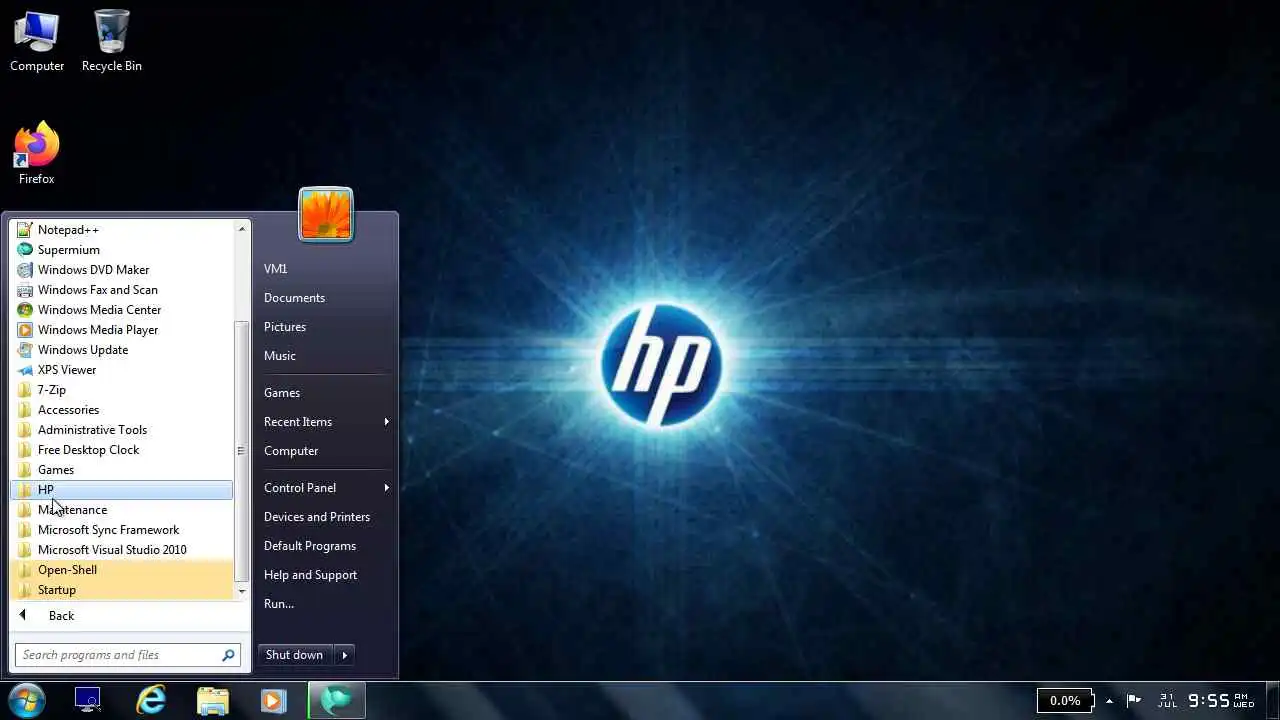
Task: Expand the Free Desktop Clock folder
Action: coord(121,450)
